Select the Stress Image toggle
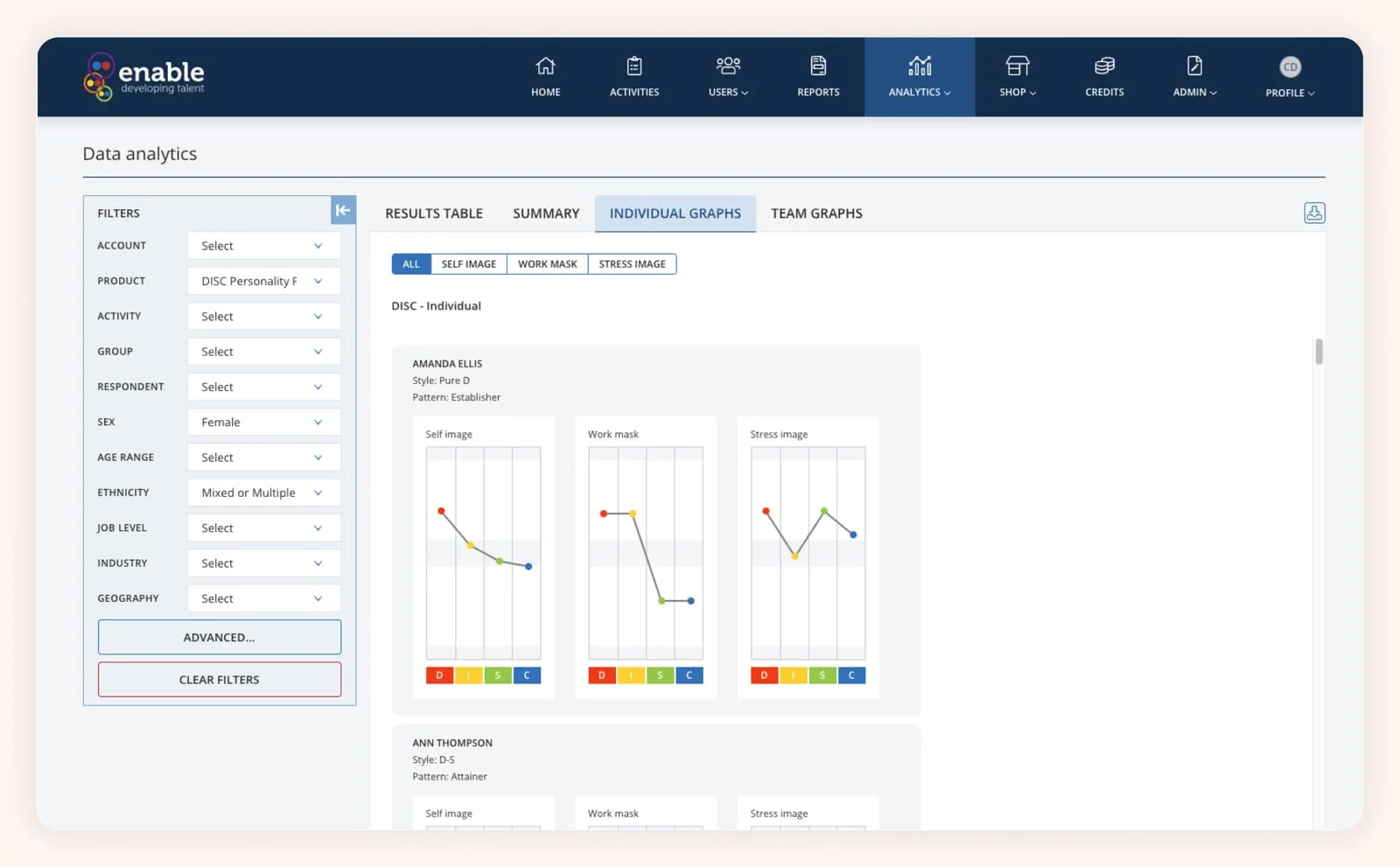The height and width of the screenshot is (867, 1400). (632, 264)
